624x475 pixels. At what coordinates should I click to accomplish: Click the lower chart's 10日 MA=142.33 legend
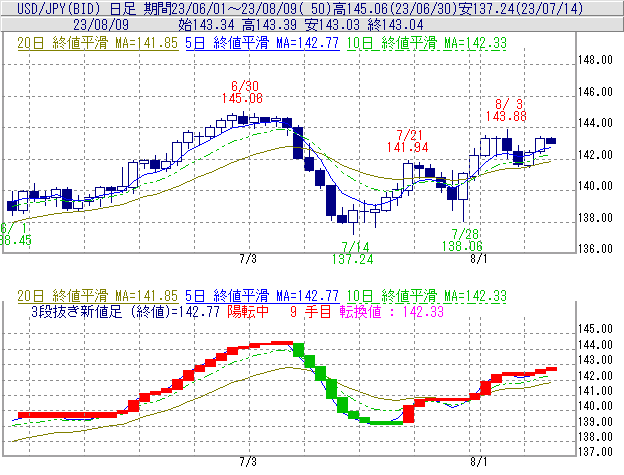point(427,296)
